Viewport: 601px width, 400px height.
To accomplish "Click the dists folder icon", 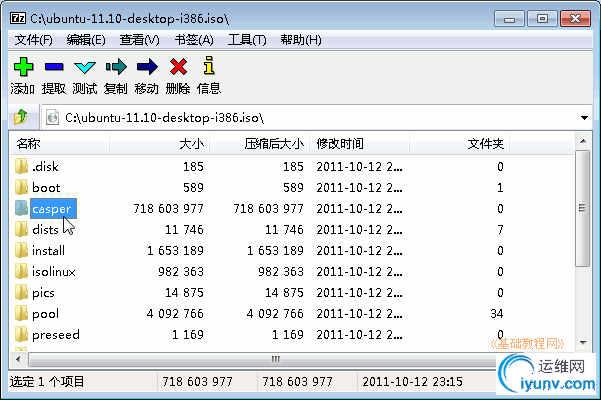I will click(x=21, y=230).
